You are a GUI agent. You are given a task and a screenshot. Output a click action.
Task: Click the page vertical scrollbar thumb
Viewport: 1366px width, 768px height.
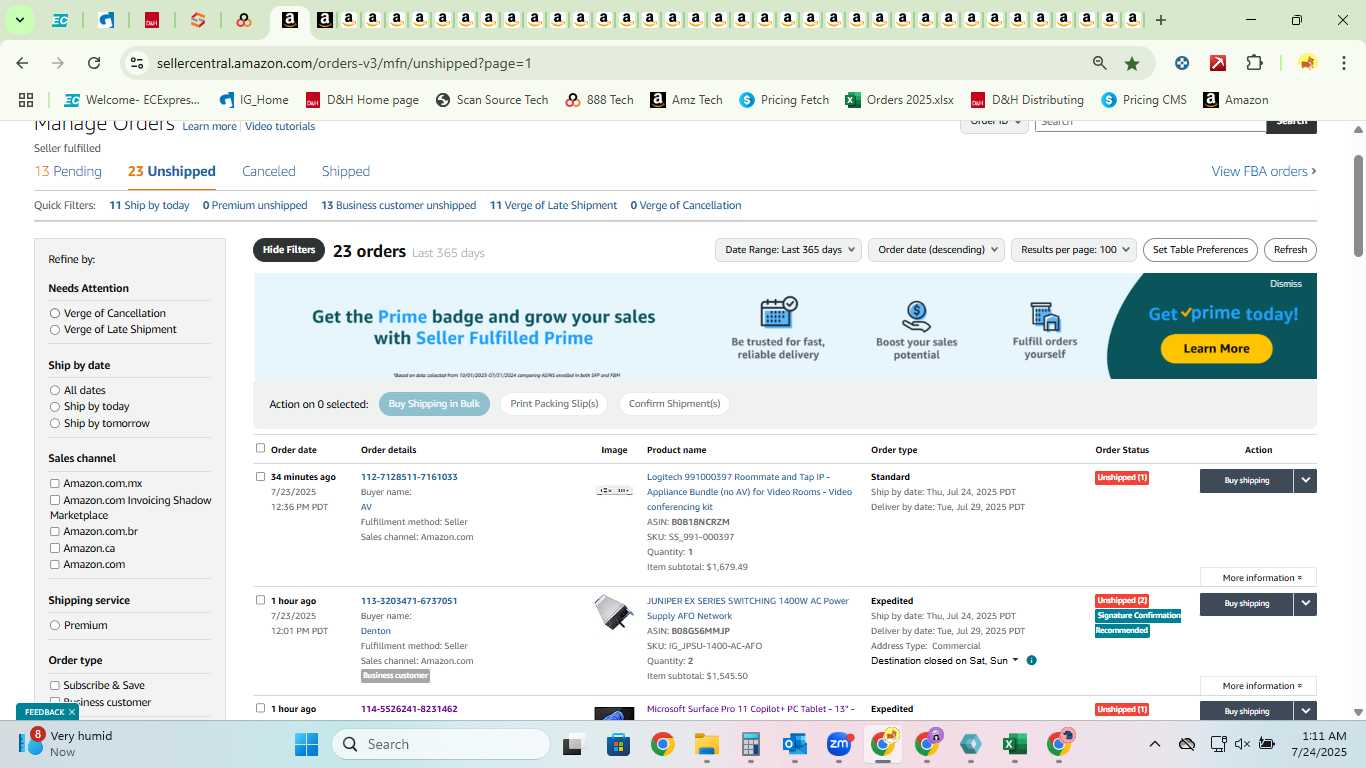[1359, 205]
